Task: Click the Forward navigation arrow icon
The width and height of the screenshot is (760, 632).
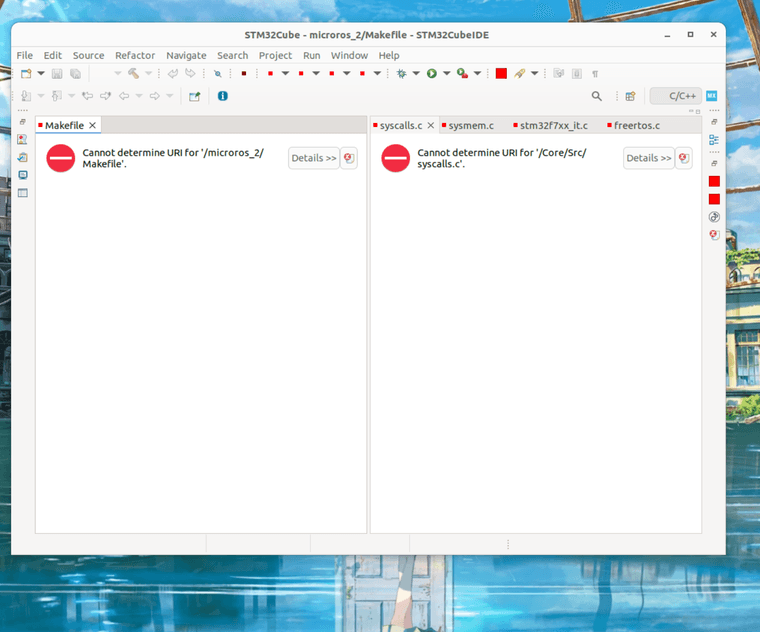Action: (155, 96)
